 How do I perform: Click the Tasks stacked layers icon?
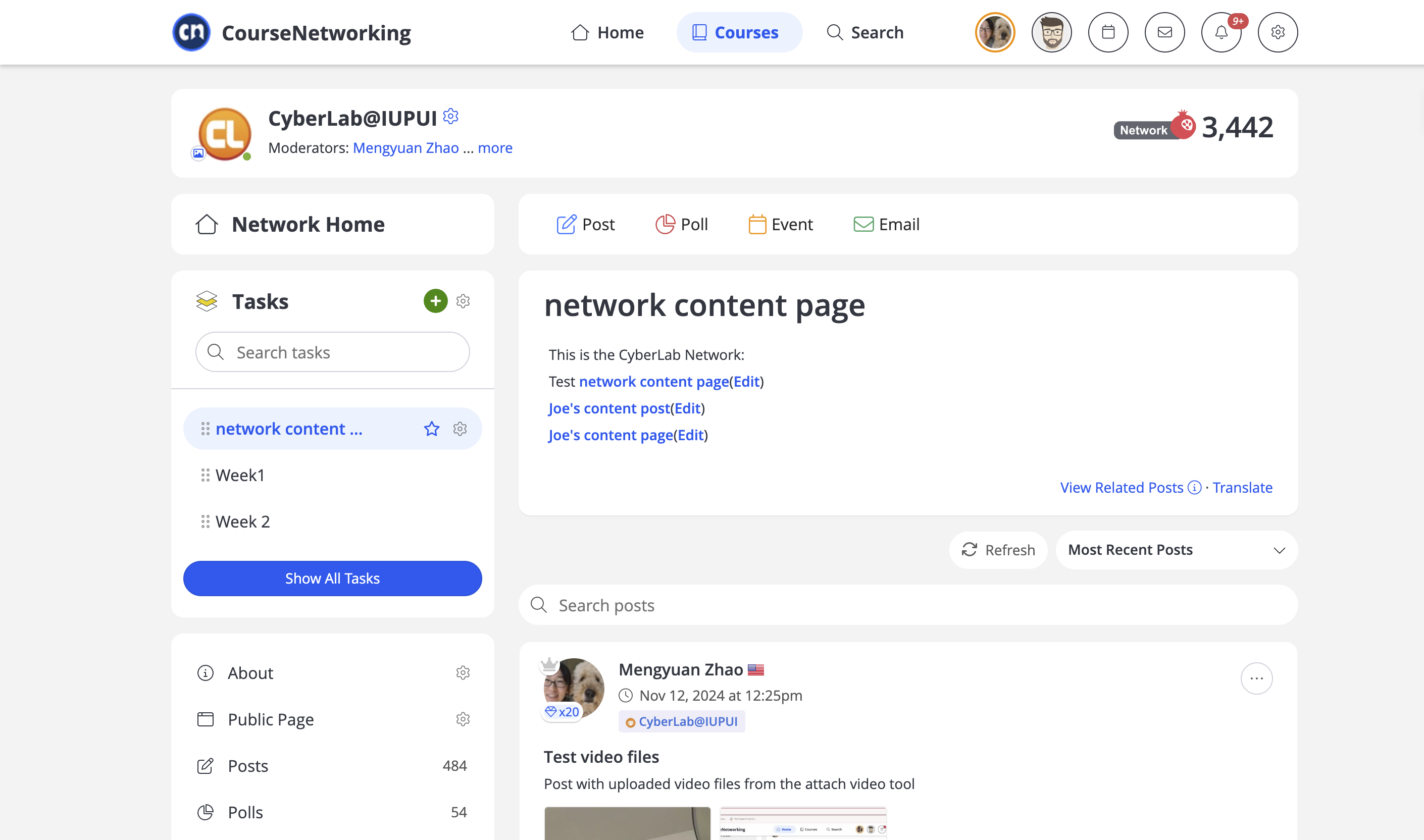[x=207, y=301]
